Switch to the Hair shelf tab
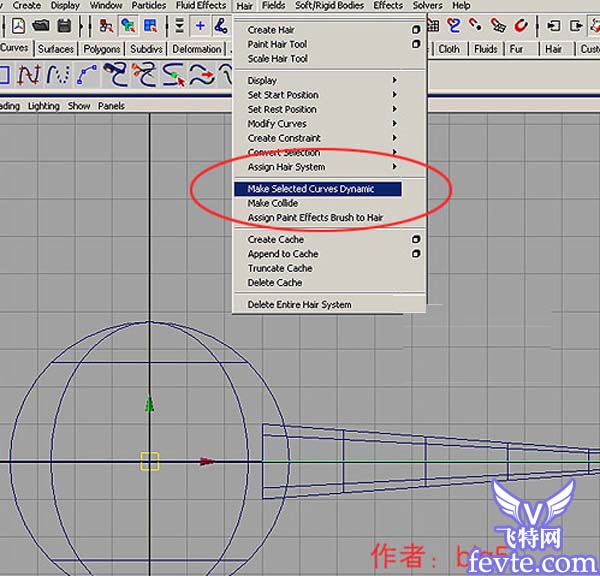The height and width of the screenshot is (576, 600). [x=553, y=49]
